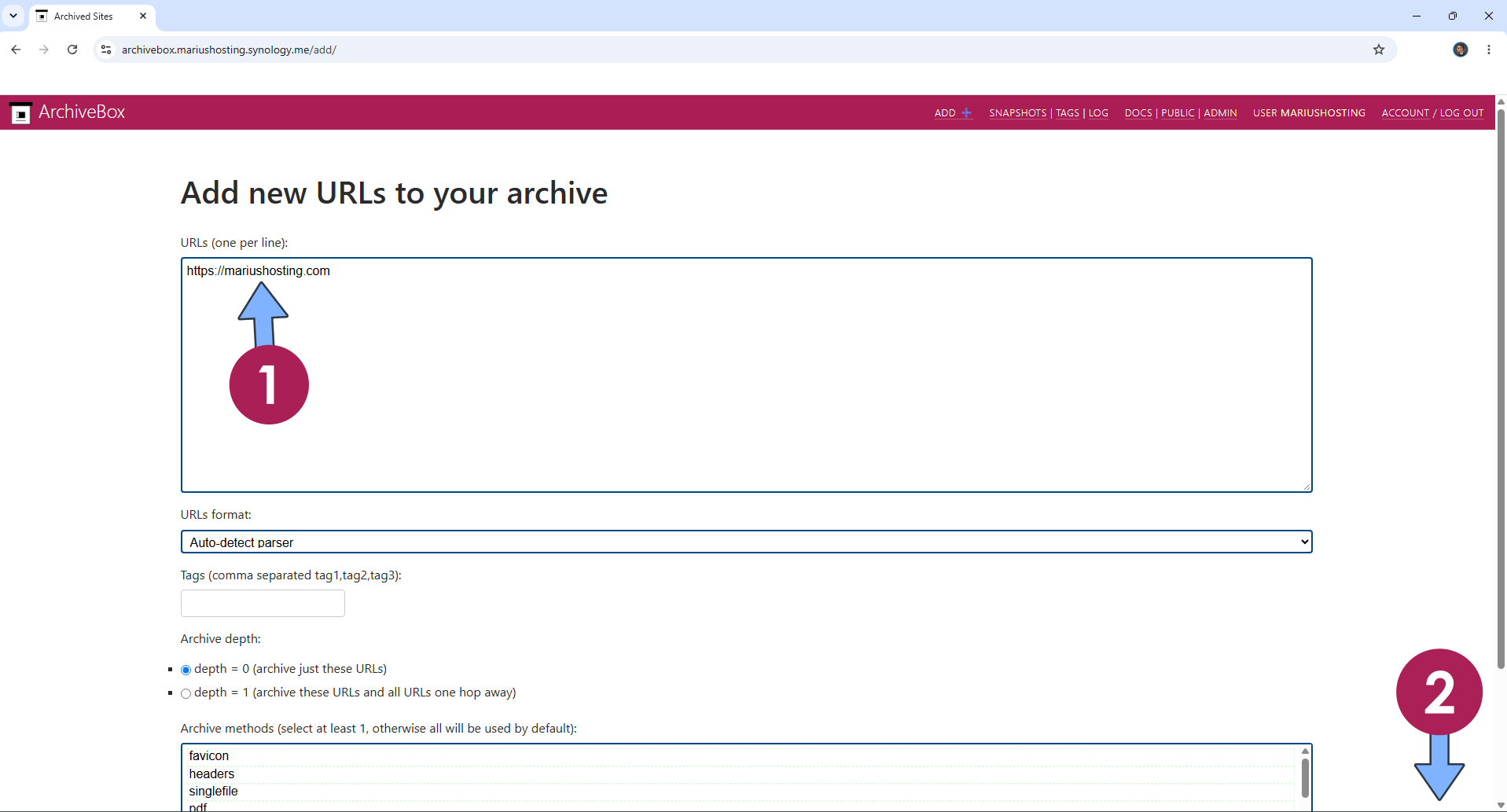Open the ACCOUNT link
Screen dimensions: 1507x812
(1406, 113)
